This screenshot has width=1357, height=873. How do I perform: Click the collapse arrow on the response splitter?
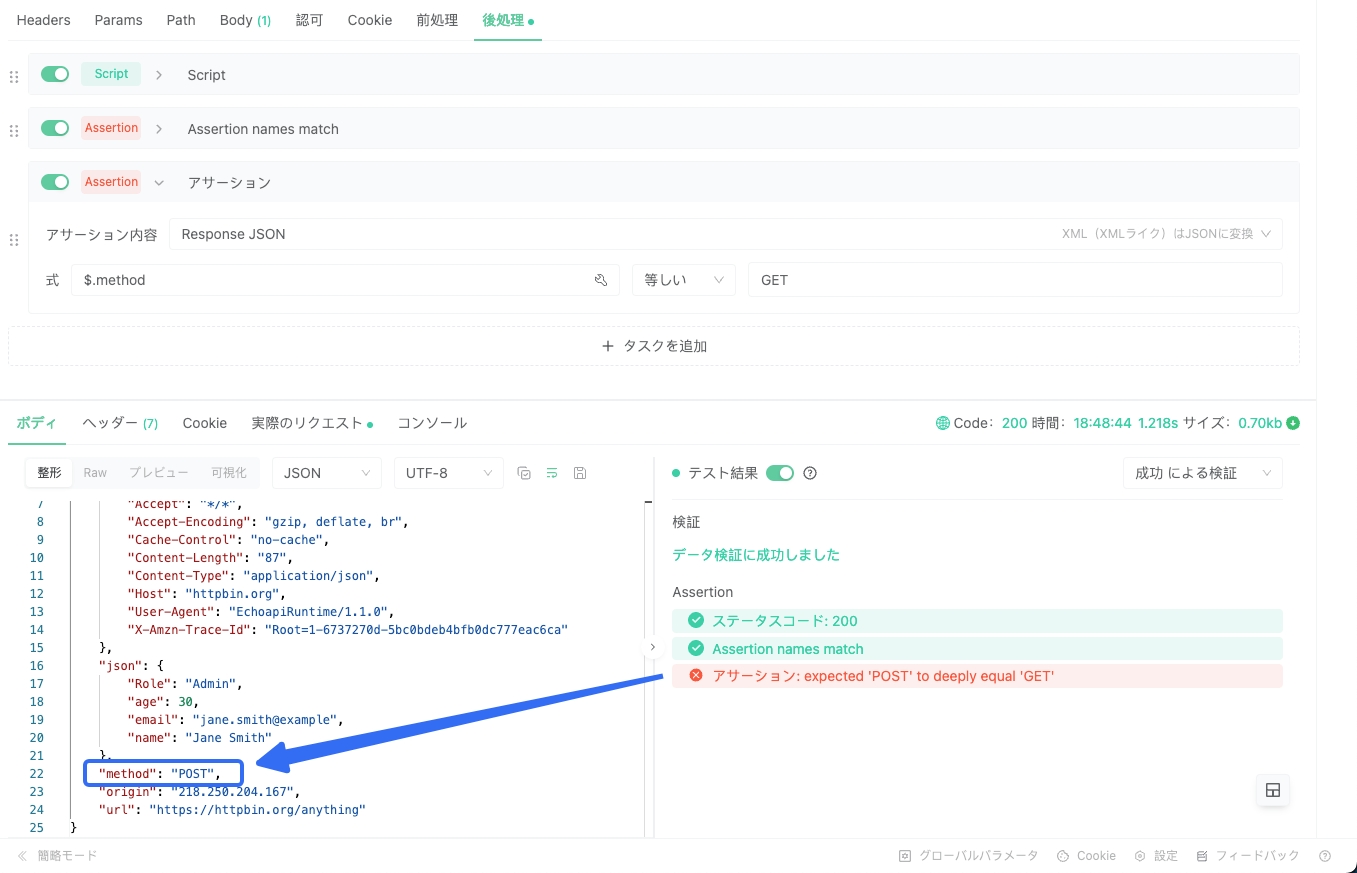(x=652, y=647)
